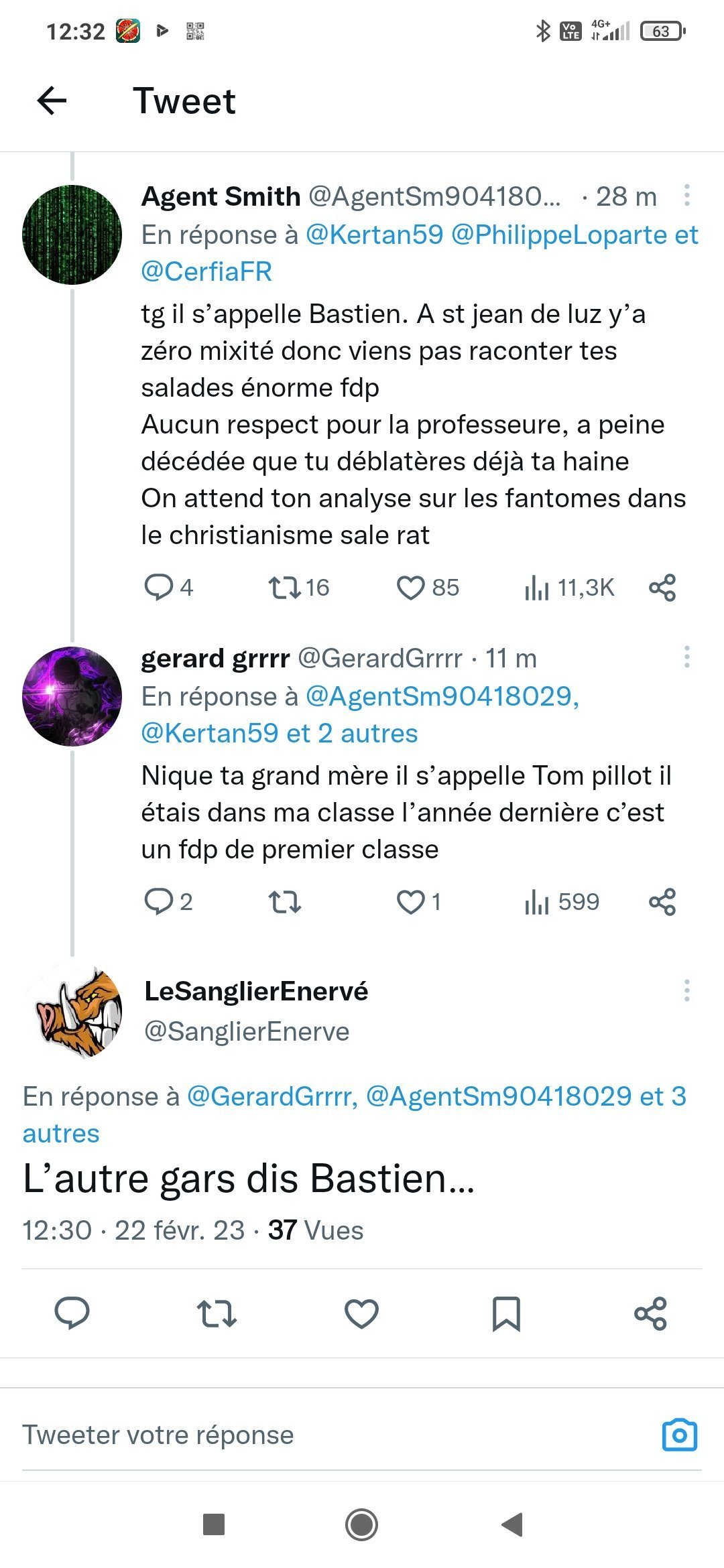Tap the 'Tweeter votre réponse' field
The width and height of the screenshot is (724, 1568).
coord(268,1435)
